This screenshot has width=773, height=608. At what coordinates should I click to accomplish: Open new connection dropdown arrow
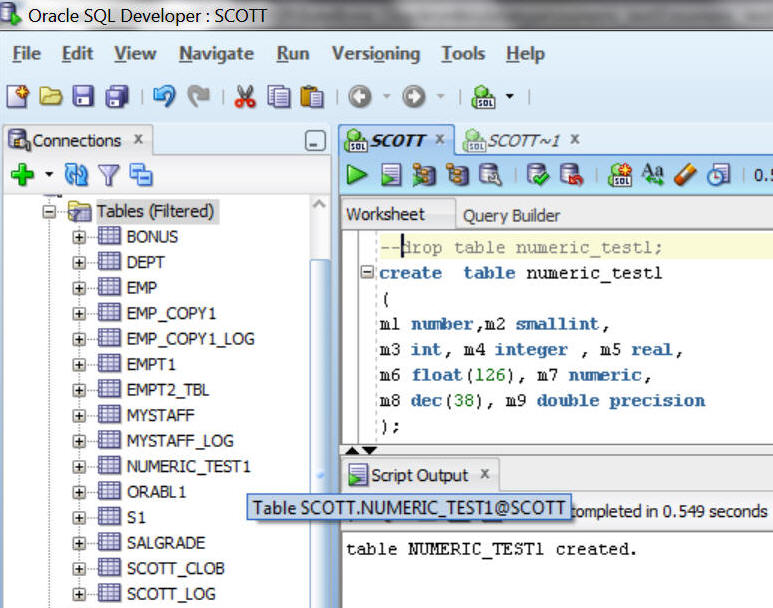49,174
